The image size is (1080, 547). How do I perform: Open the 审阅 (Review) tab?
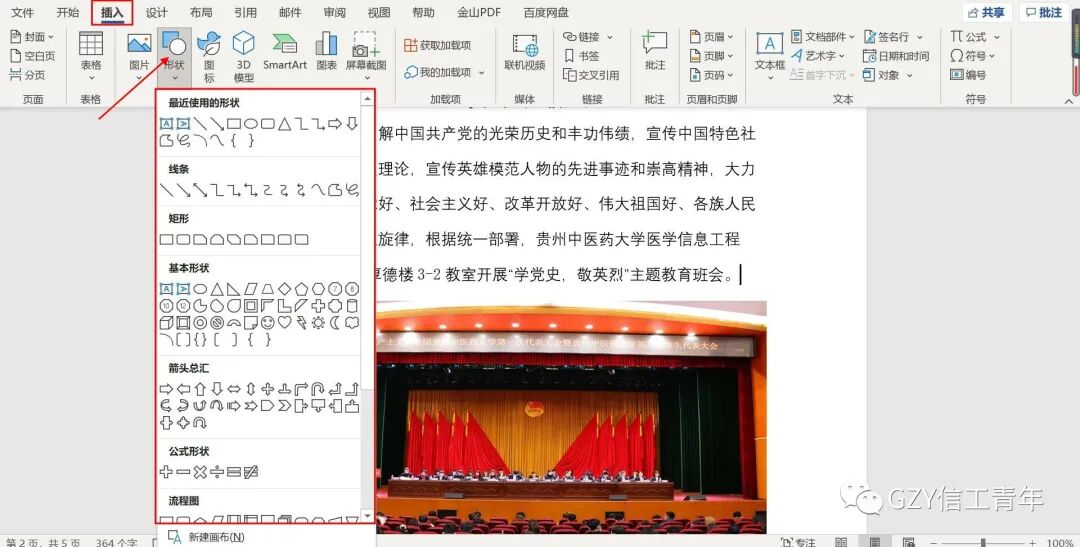tap(335, 12)
